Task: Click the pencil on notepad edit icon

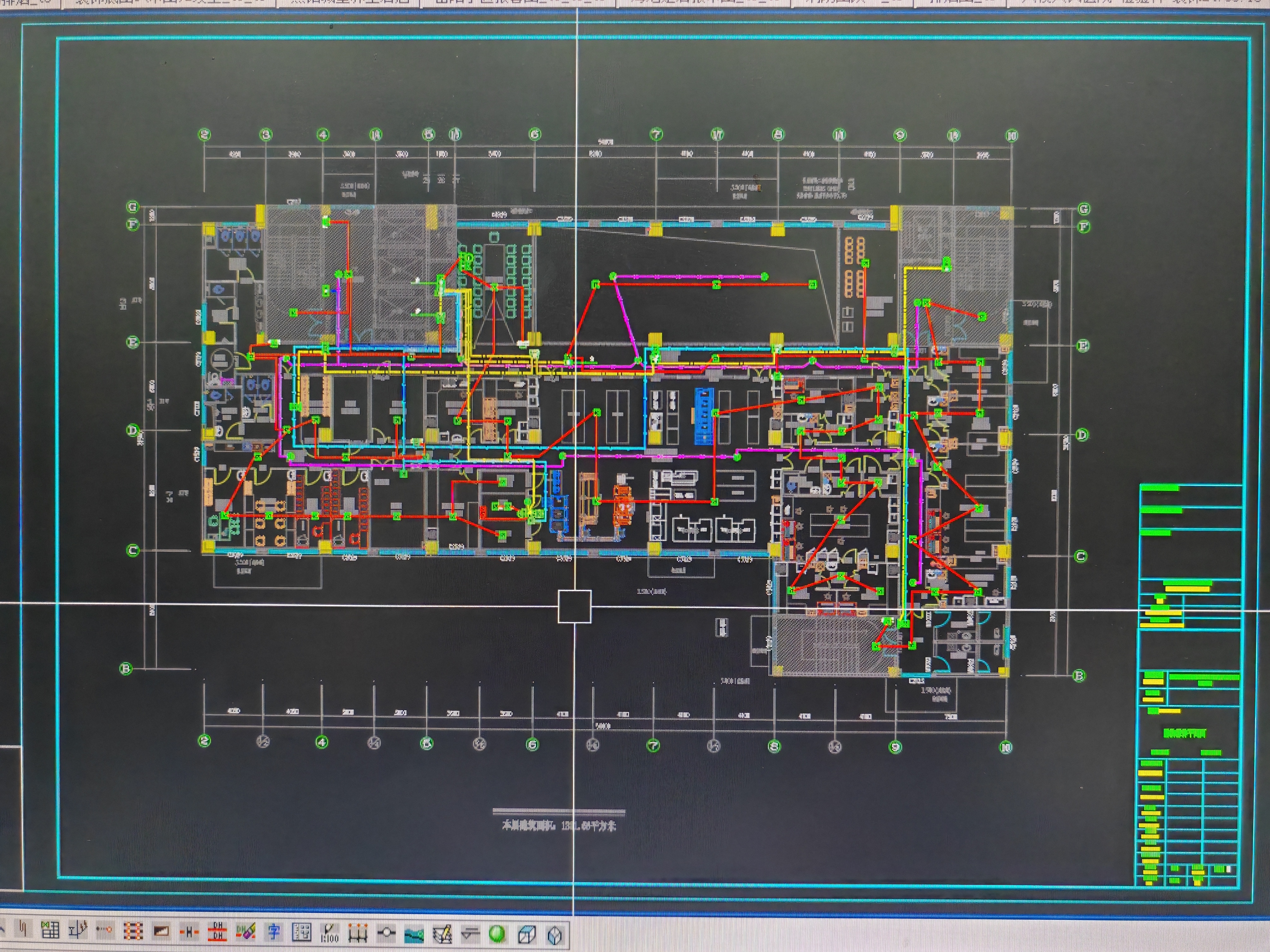Action: click(x=442, y=935)
